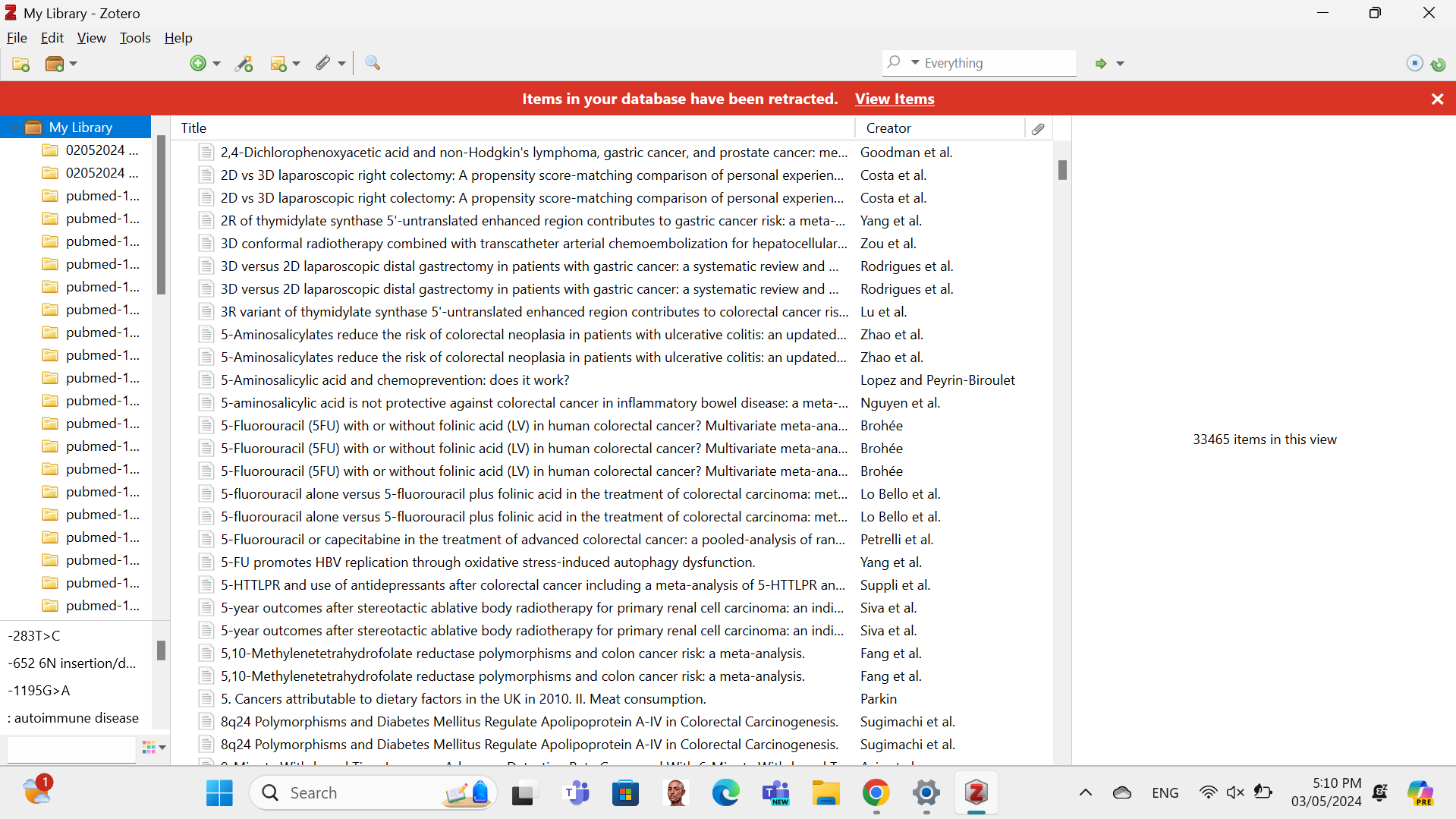Open the New Item dropdown arrow
The image size is (1456, 819).
click(x=216, y=64)
